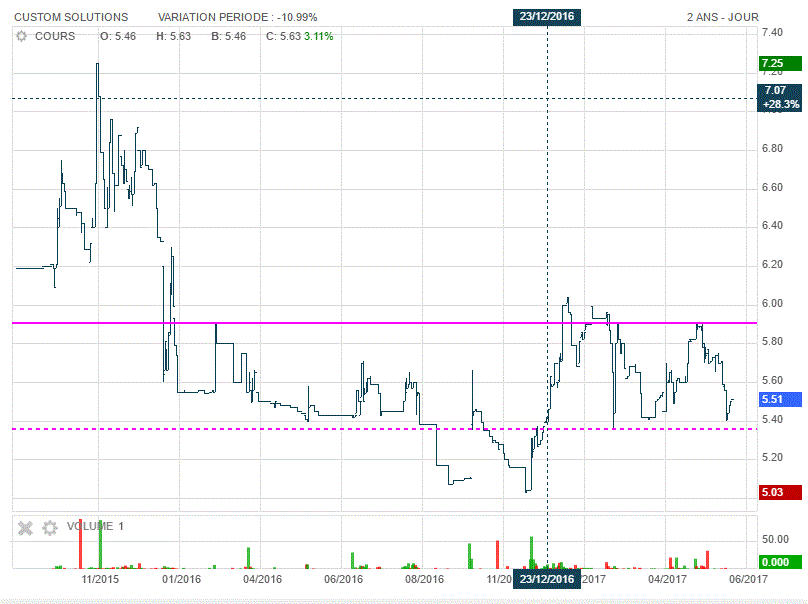808x604 pixels.
Task: Click the 5.51 current price label
Action: pyautogui.click(x=780, y=399)
